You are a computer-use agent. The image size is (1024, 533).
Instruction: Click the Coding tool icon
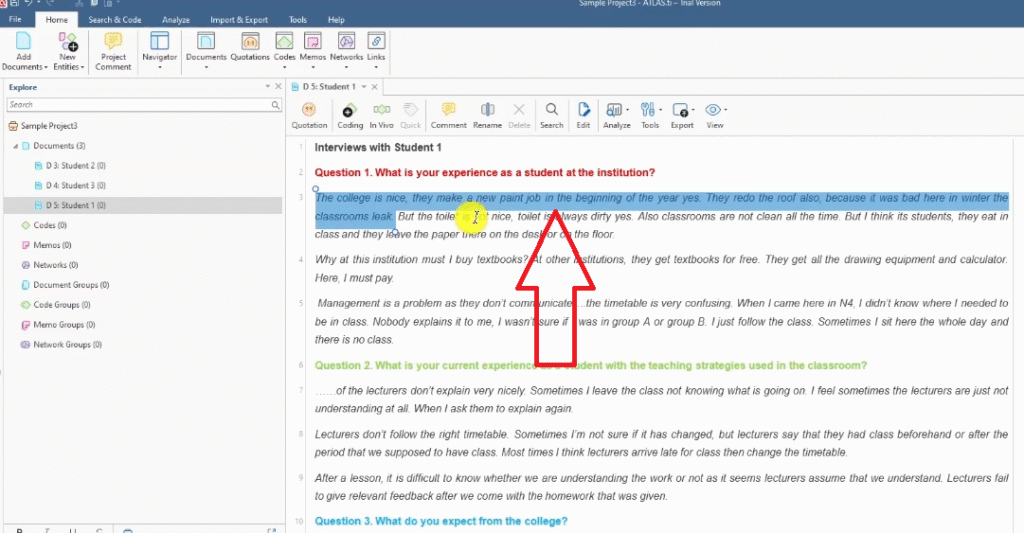coord(349,115)
